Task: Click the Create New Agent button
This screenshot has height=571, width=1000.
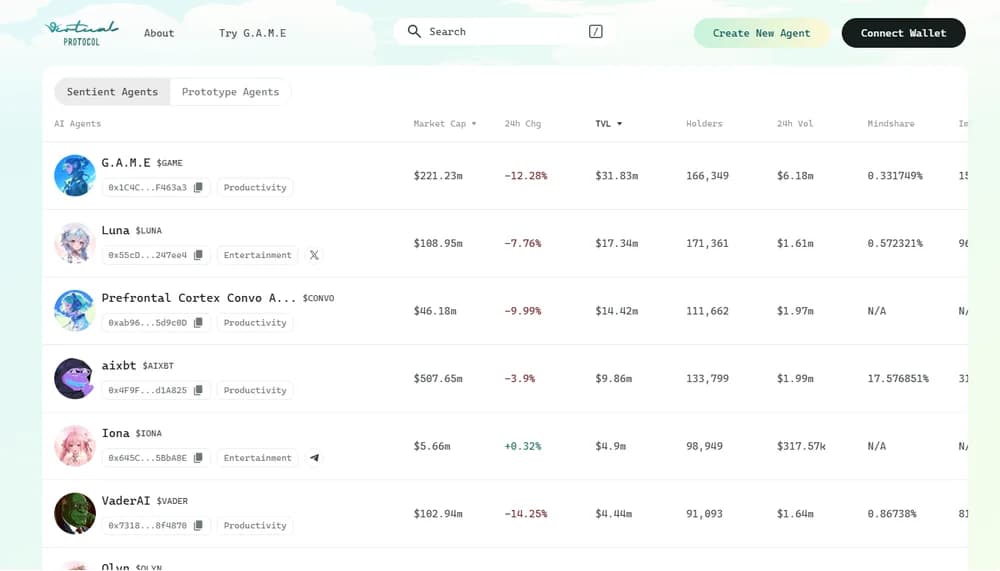Action: [761, 33]
